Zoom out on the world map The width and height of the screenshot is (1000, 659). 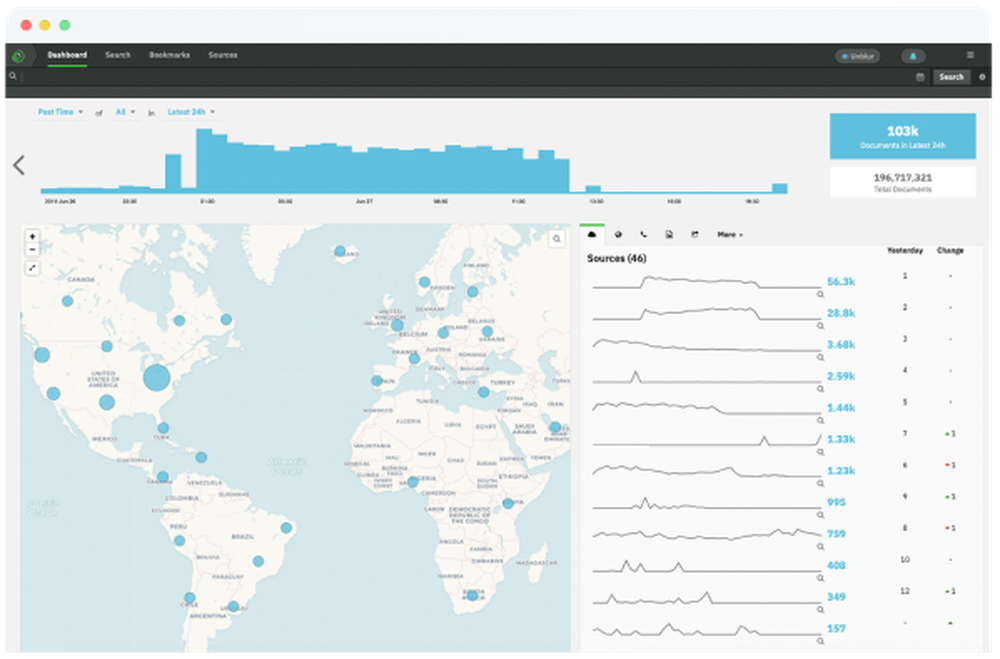[x=33, y=250]
